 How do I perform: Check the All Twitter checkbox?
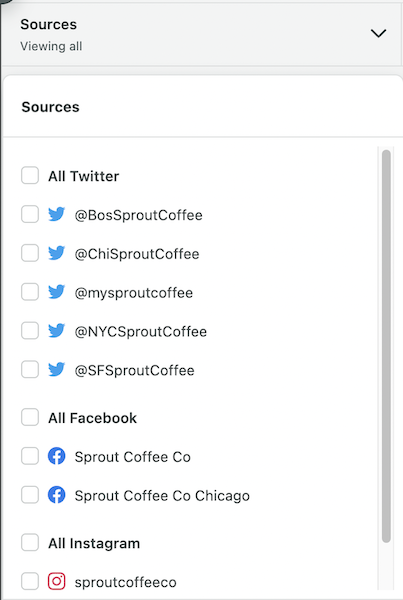(x=30, y=175)
